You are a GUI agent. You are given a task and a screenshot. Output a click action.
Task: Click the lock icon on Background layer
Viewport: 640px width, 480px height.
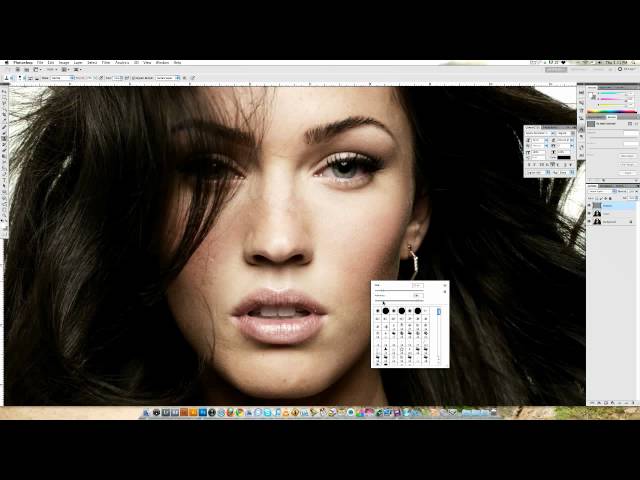click(631, 222)
